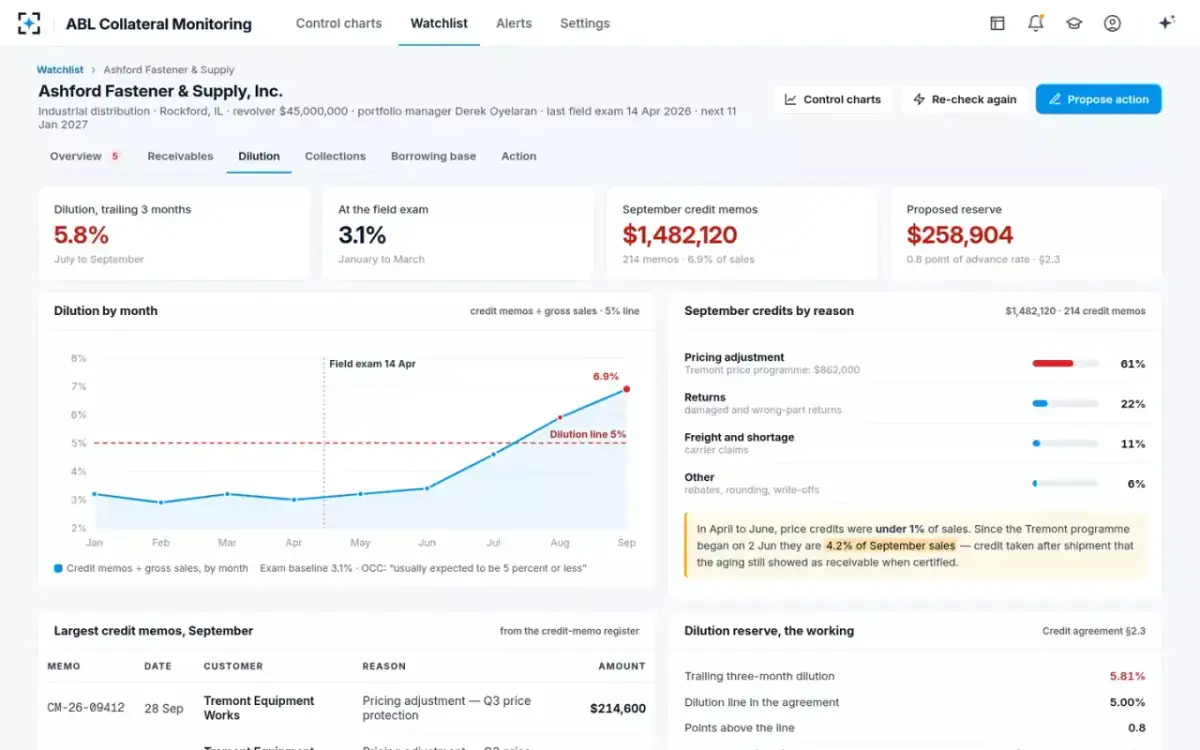The height and width of the screenshot is (750, 1200).
Task: Click the 22% returns percentage
Action: click(x=1133, y=404)
